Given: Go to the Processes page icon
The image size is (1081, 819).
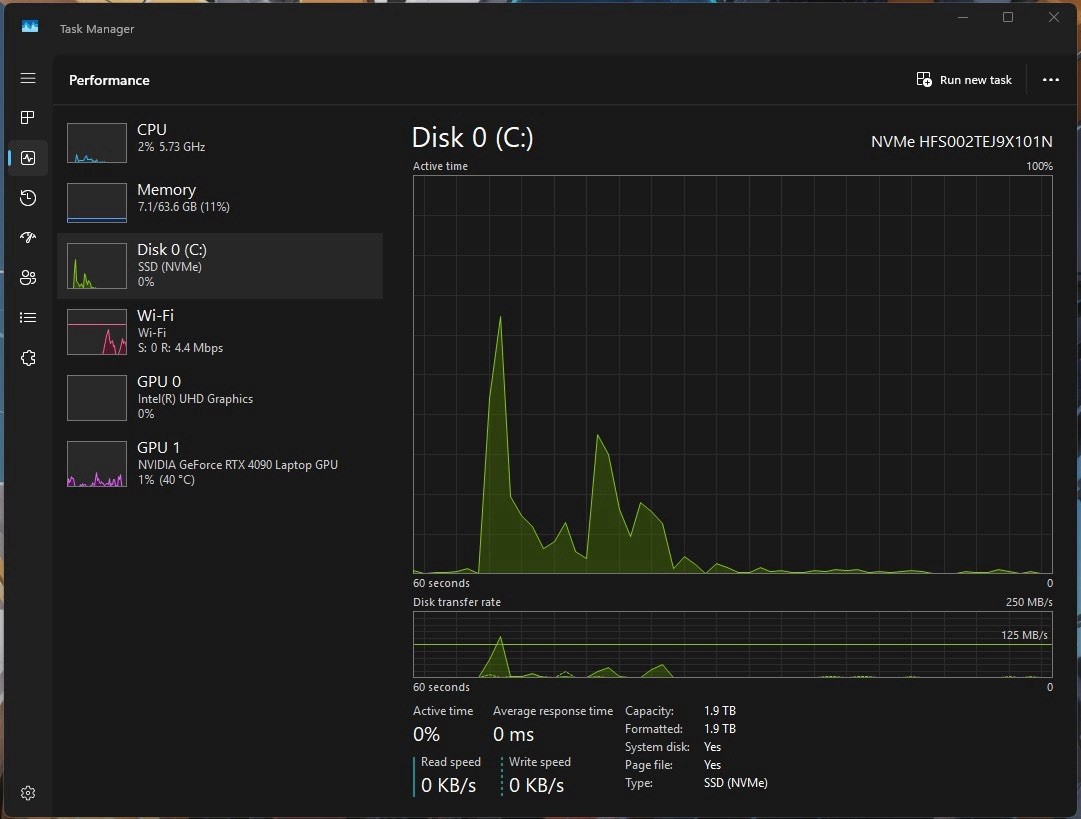Looking at the screenshot, I should point(28,118).
